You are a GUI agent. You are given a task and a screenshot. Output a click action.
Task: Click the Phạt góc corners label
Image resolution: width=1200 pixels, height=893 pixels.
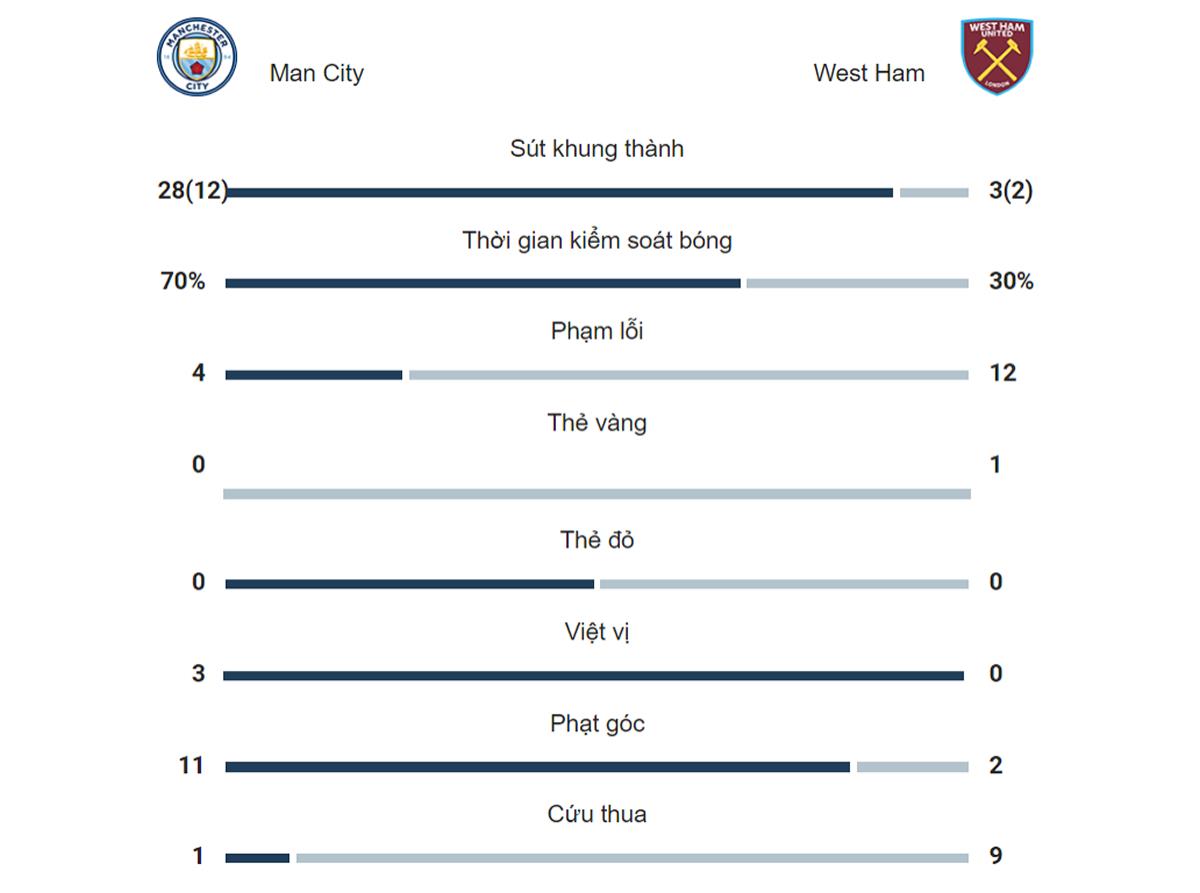(597, 724)
